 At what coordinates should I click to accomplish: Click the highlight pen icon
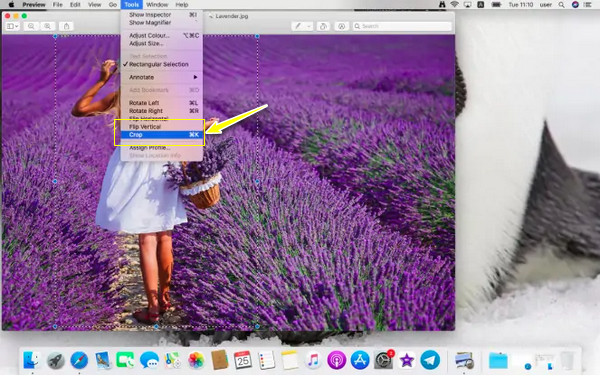(x=298, y=26)
